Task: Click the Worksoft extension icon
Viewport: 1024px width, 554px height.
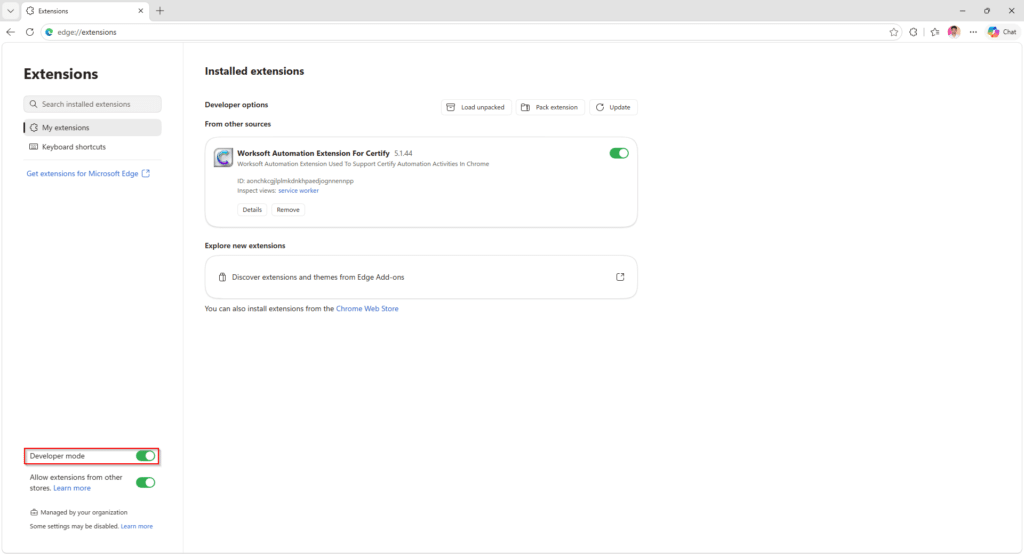Action: [223, 157]
